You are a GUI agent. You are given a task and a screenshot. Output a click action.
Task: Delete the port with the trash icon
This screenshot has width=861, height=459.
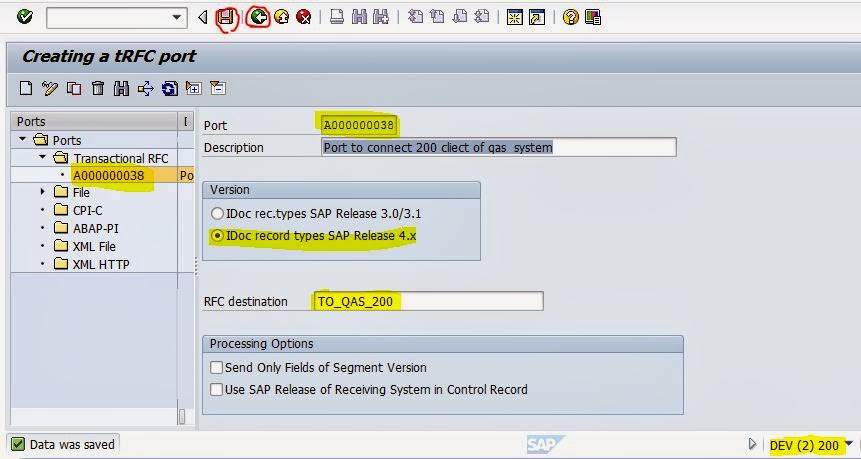(97, 88)
